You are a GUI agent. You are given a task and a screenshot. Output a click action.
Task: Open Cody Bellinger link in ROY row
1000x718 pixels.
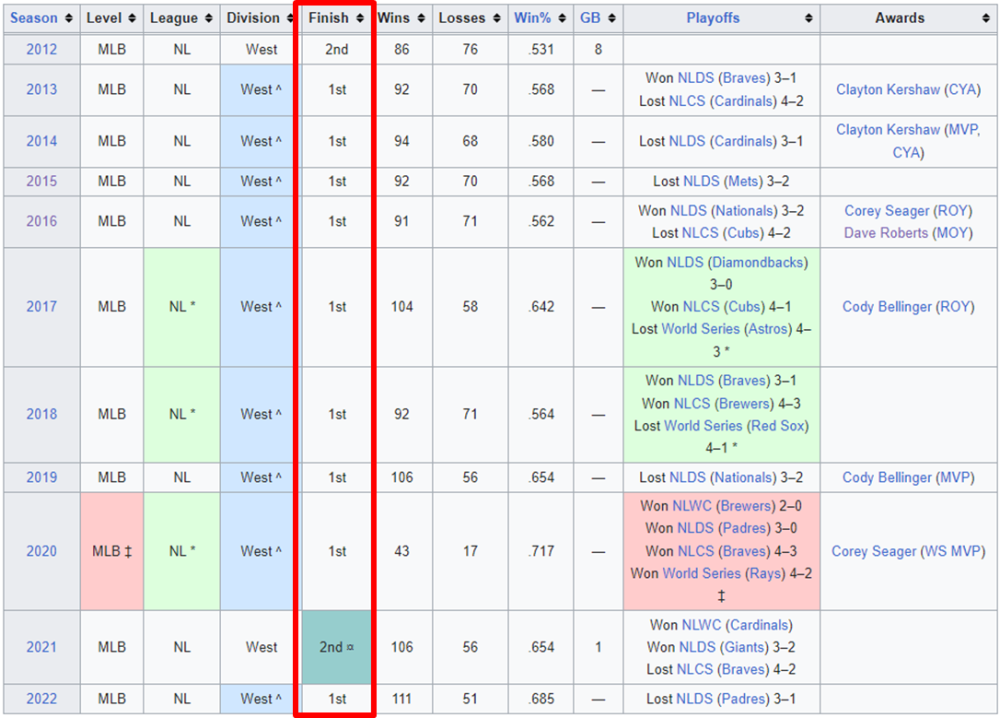tap(887, 307)
